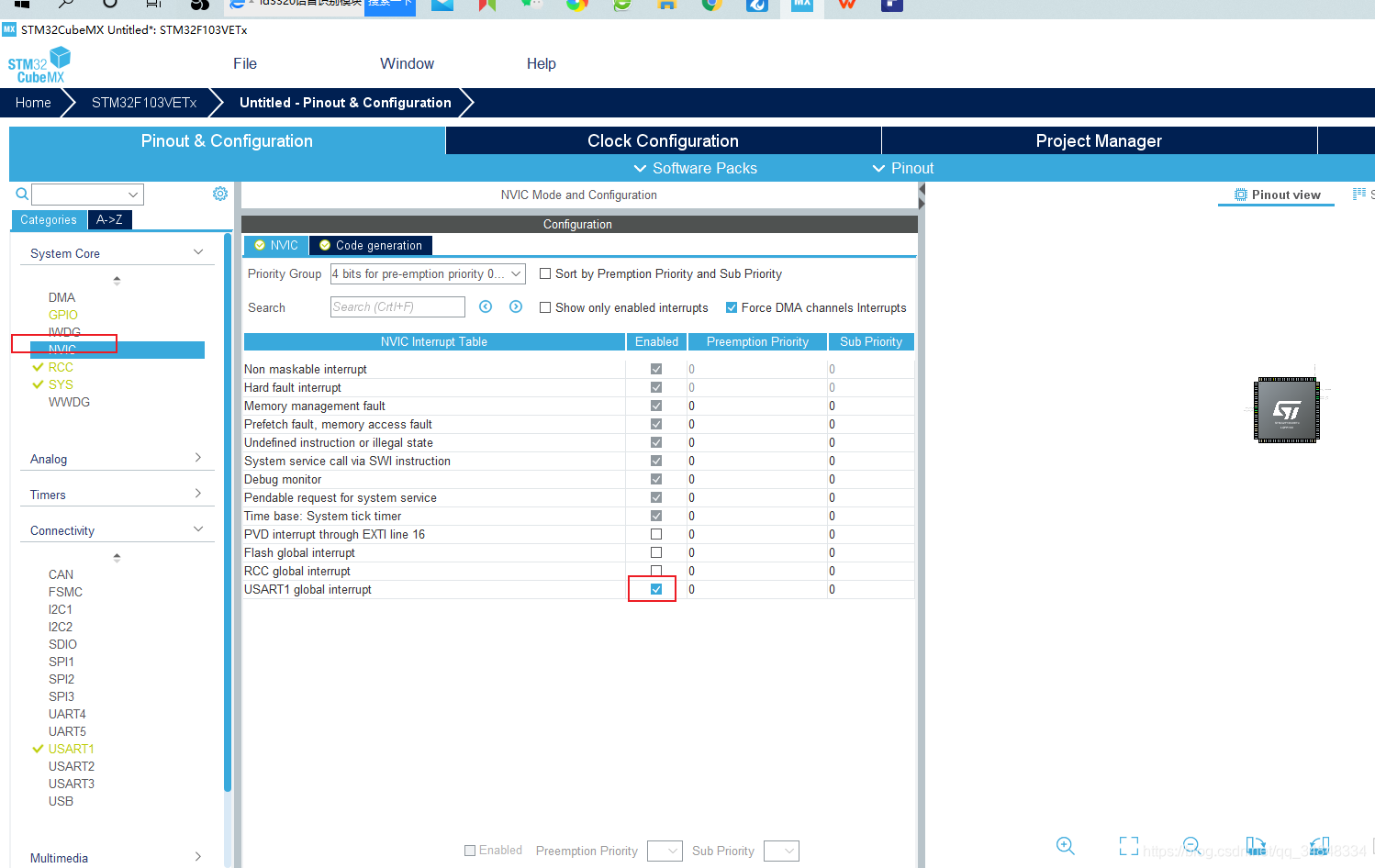Open bottom Sub Priority dropdown
Screen dimensions: 1375x868
(781, 851)
